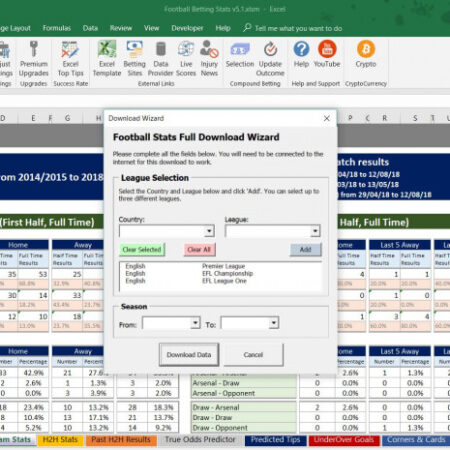Image resolution: width=450 pixels, height=450 pixels.
Task: Open the Data ribbon tab
Action: (x=90, y=28)
